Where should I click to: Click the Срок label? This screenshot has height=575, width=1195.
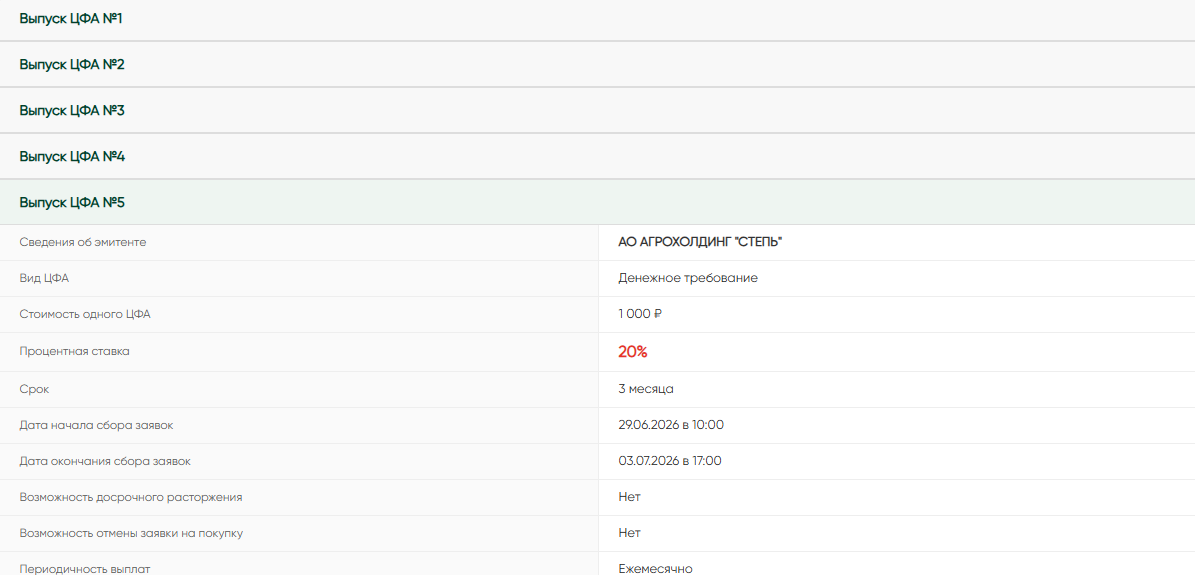pos(33,389)
